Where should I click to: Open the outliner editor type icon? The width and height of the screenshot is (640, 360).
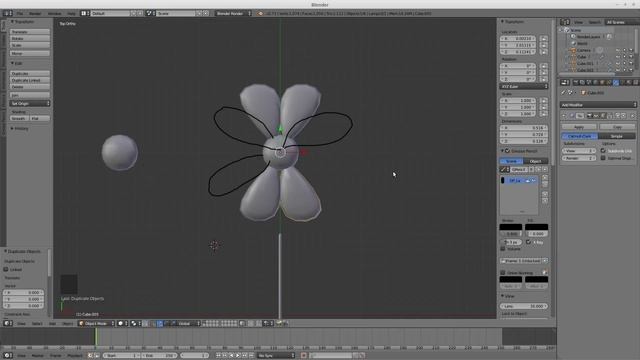[x=564, y=22]
